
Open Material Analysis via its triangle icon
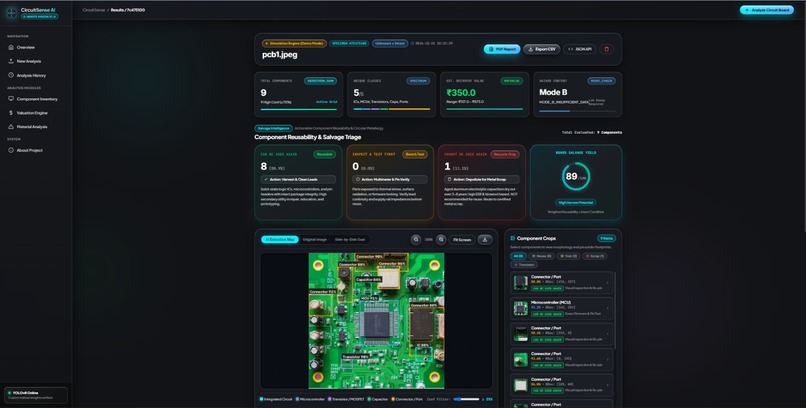point(11,126)
